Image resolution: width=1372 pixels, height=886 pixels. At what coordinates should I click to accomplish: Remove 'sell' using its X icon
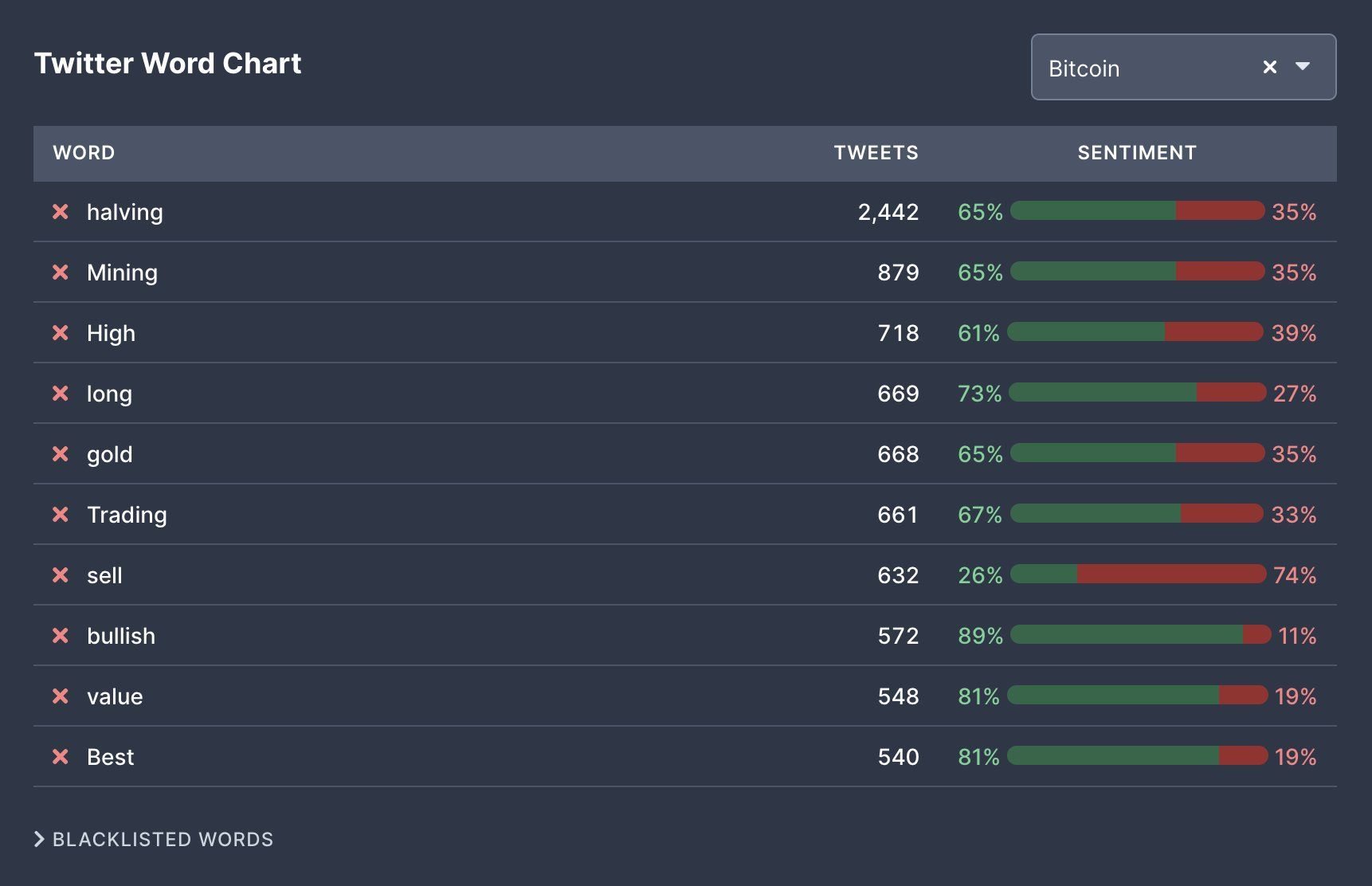(x=61, y=575)
